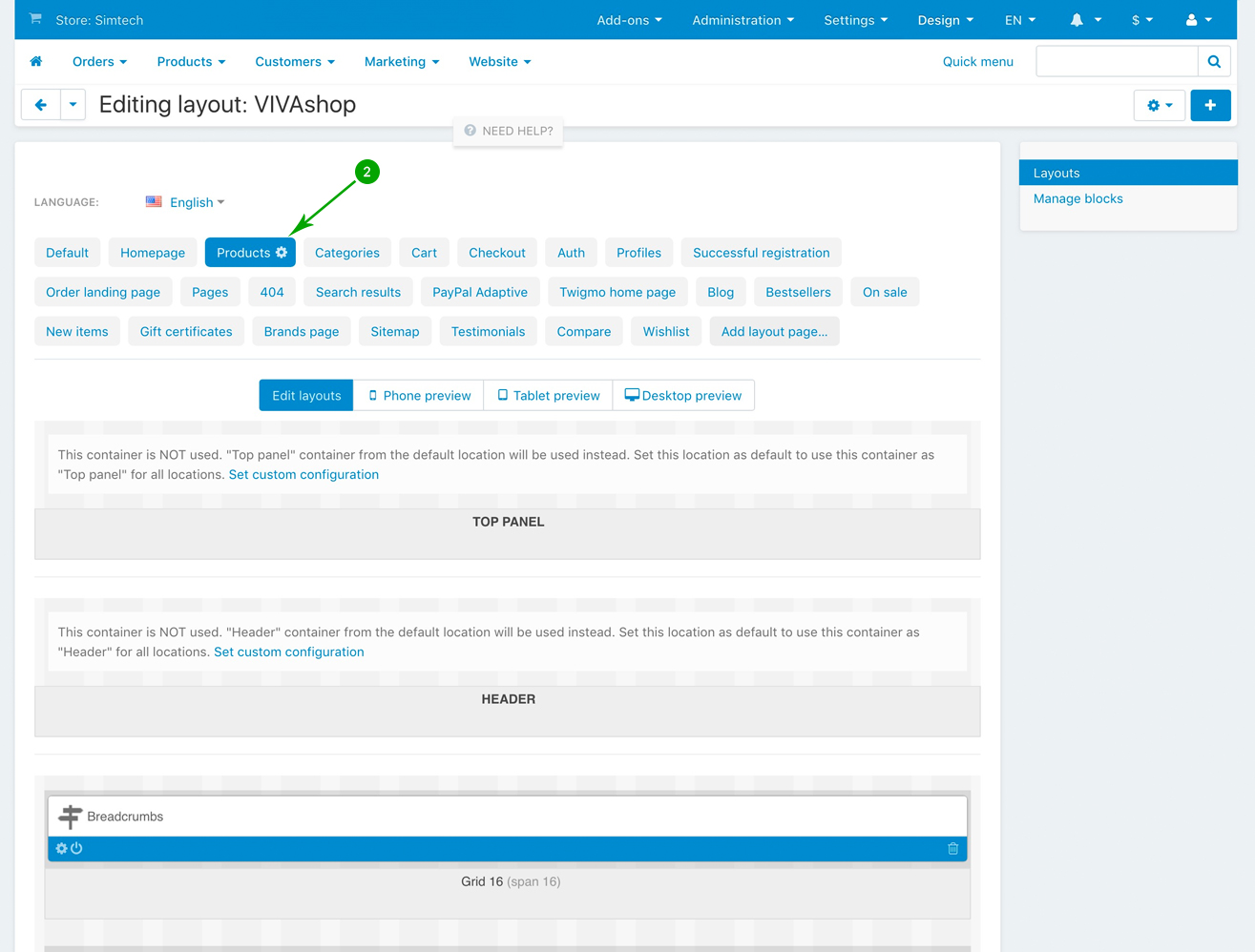Open notifications bell icon
The width and height of the screenshot is (1255, 952).
click(x=1077, y=20)
